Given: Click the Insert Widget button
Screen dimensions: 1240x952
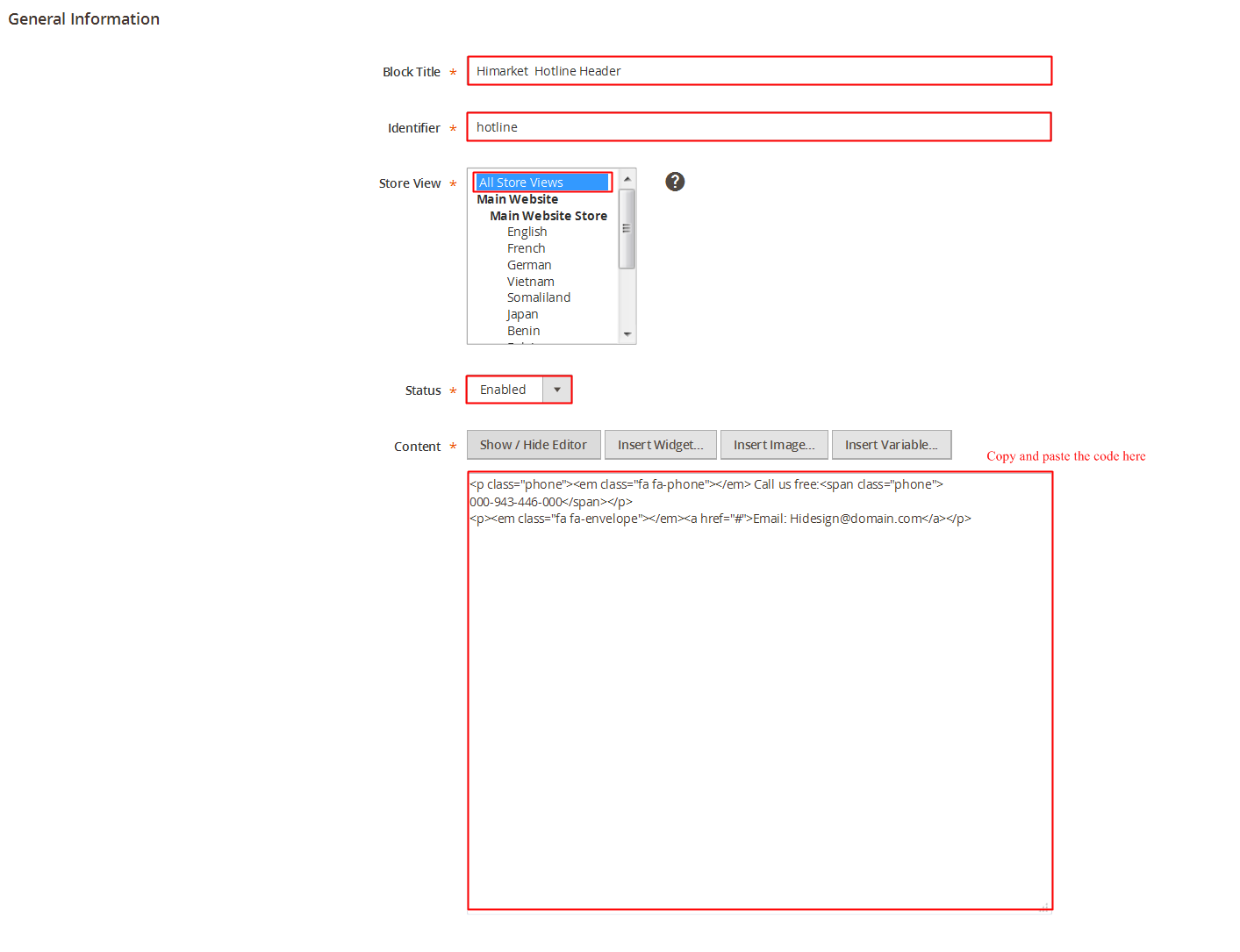Looking at the screenshot, I should coord(660,445).
